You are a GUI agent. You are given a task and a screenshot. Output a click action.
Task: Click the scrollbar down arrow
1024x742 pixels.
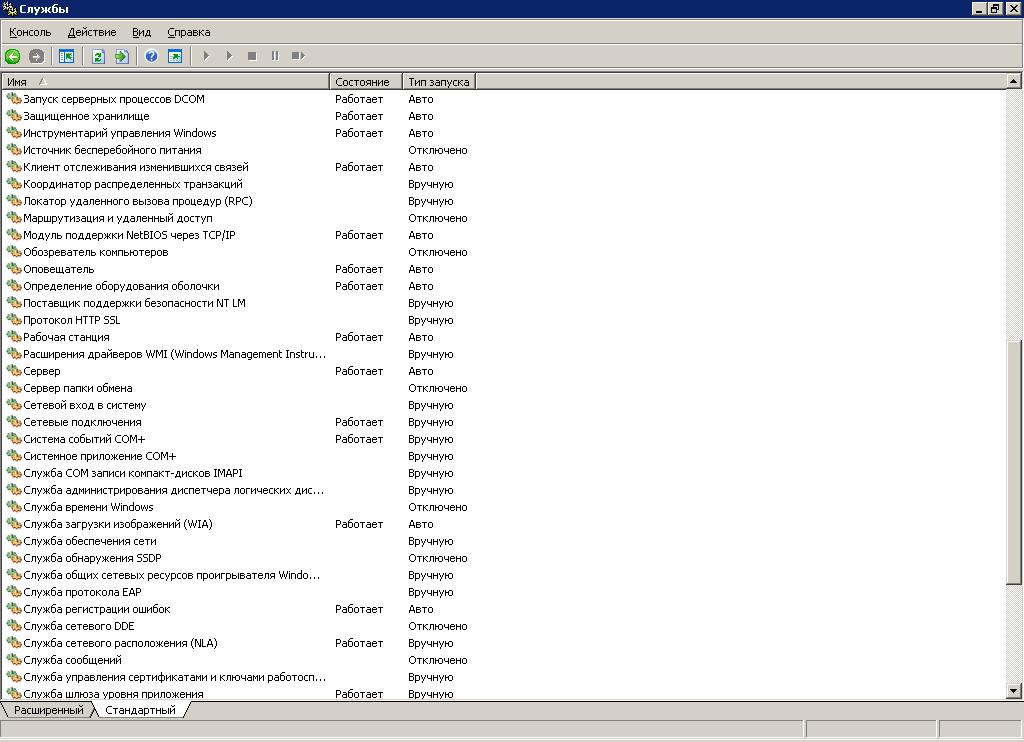tap(1014, 691)
